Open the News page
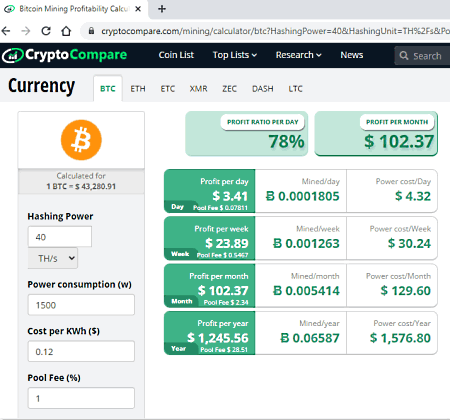Viewport: 450px width, 420px height. (352, 55)
